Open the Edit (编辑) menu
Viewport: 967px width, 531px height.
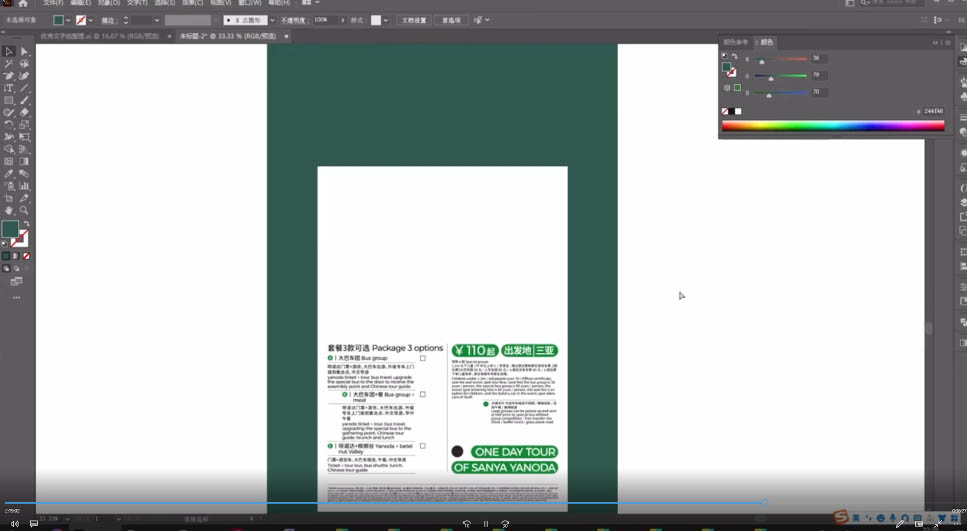80,3
